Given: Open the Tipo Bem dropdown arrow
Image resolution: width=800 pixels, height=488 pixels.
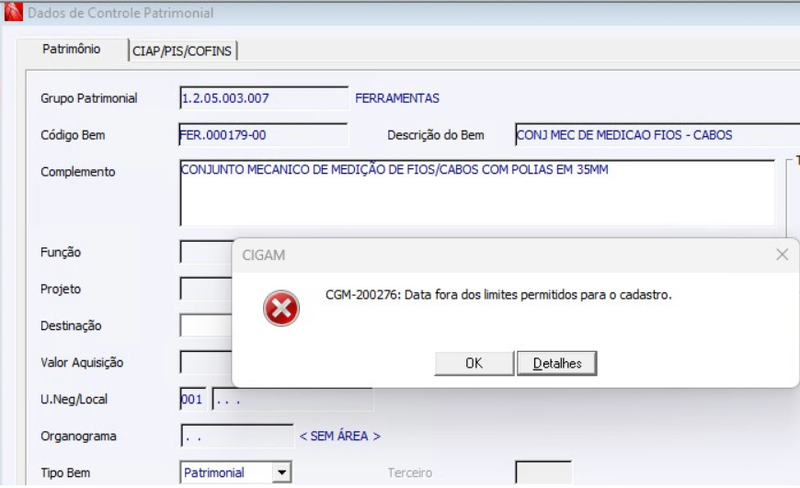Looking at the screenshot, I should [282, 473].
